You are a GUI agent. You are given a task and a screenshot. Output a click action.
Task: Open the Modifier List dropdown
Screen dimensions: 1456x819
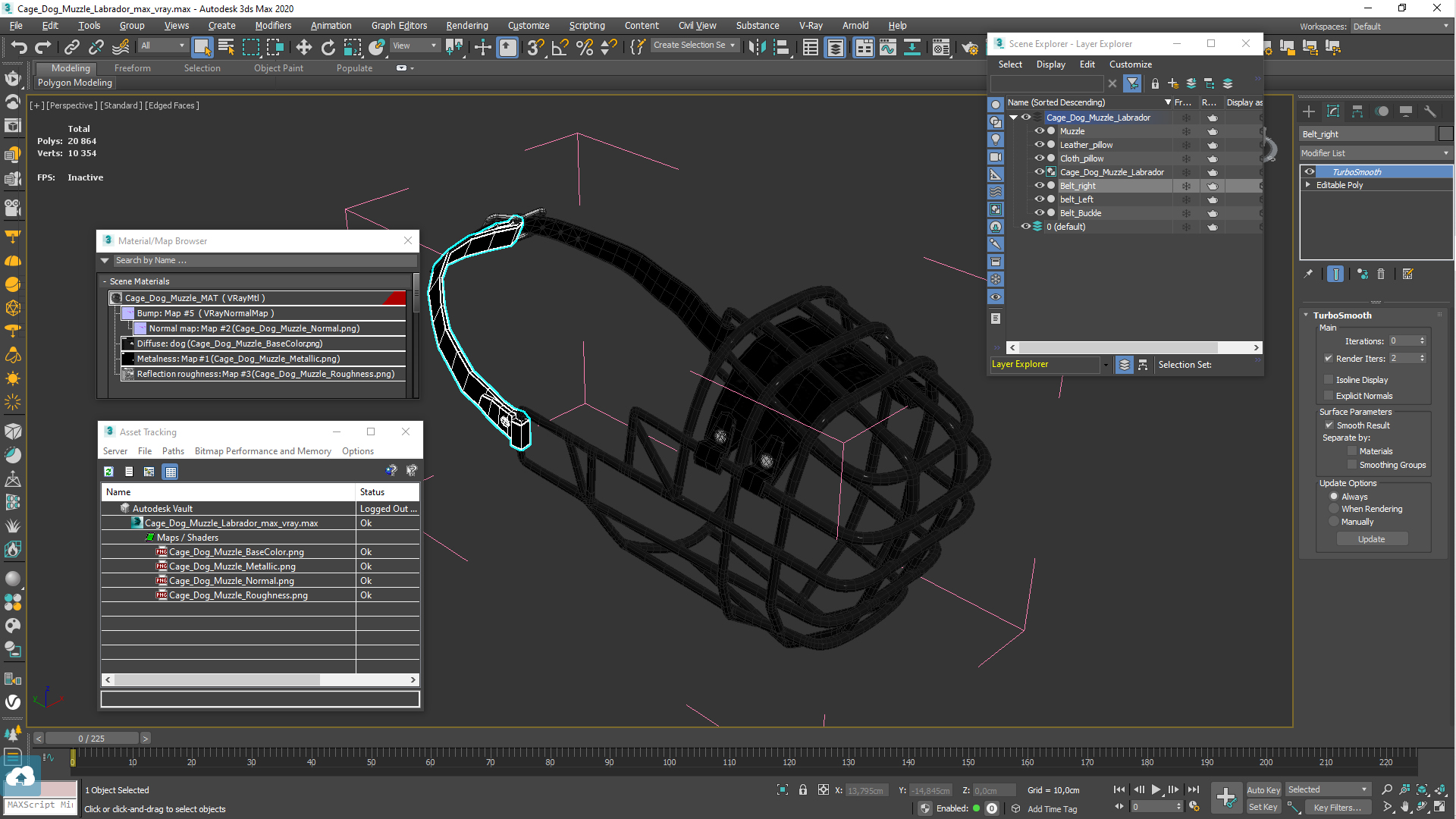[1376, 153]
